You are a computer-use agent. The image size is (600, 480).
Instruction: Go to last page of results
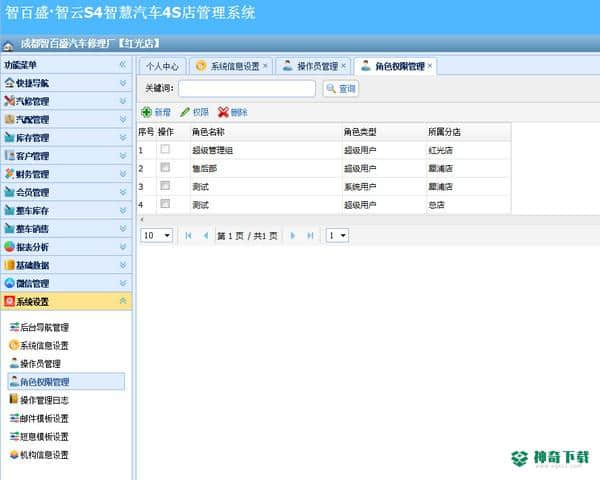(310, 235)
